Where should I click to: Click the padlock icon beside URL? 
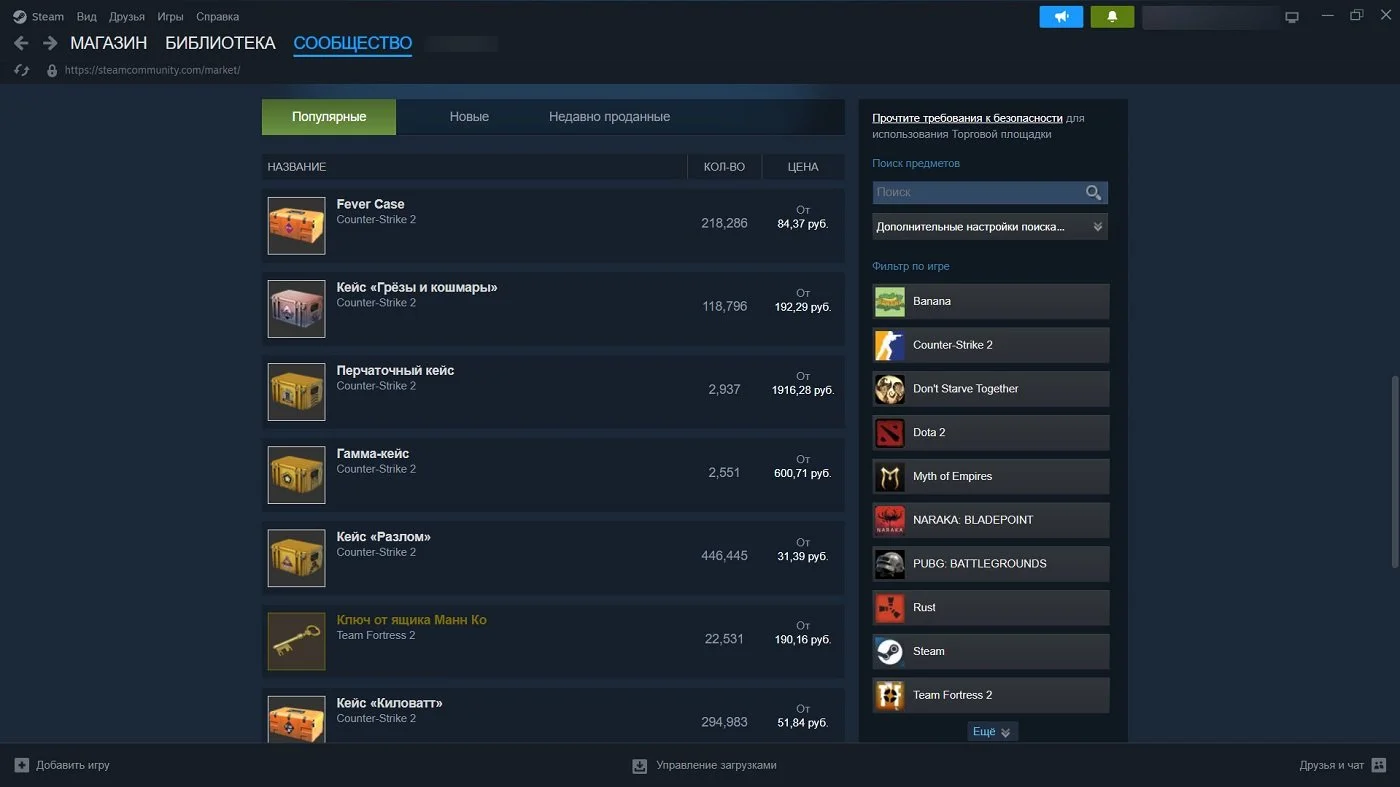pos(52,70)
